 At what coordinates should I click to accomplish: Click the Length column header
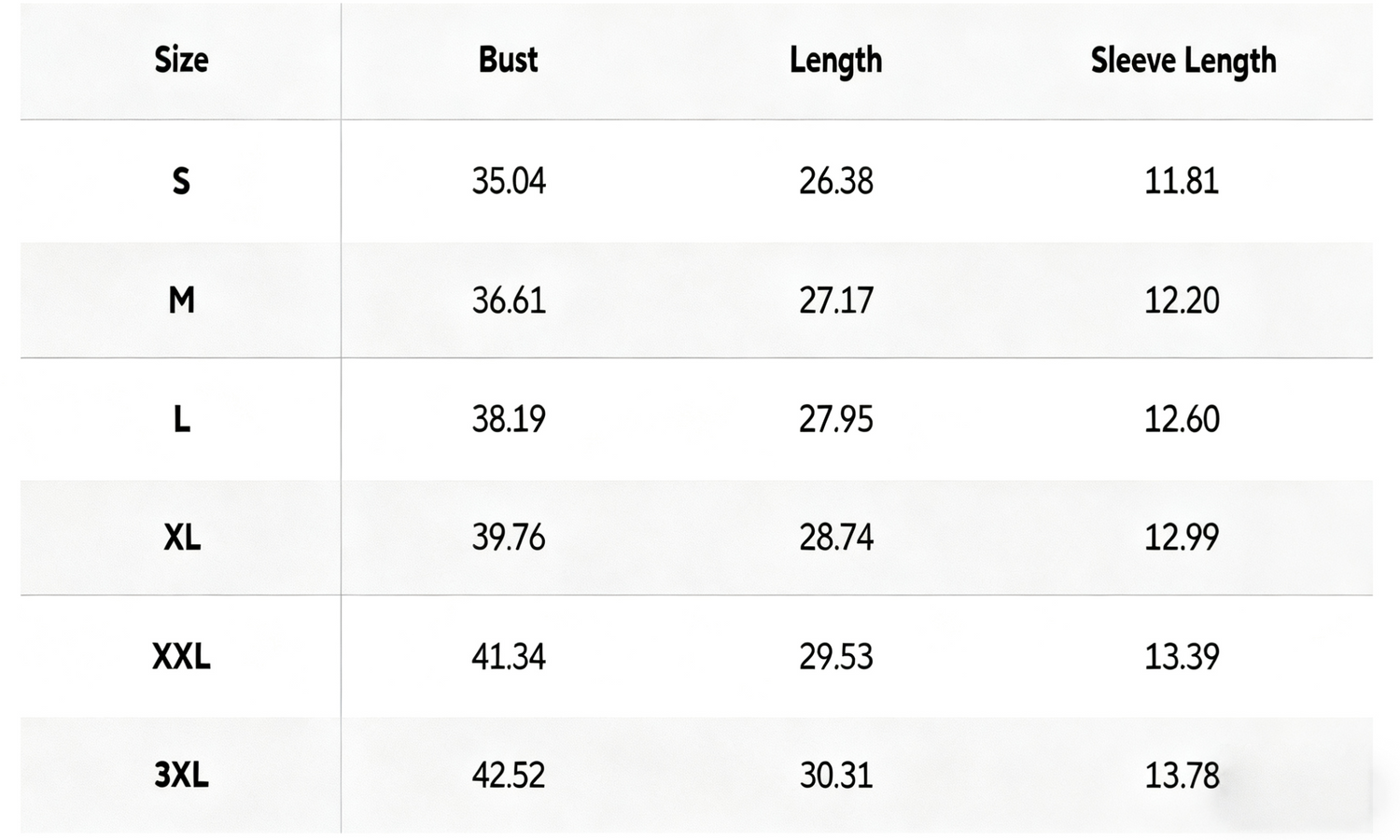pyautogui.click(x=835, y=61)
